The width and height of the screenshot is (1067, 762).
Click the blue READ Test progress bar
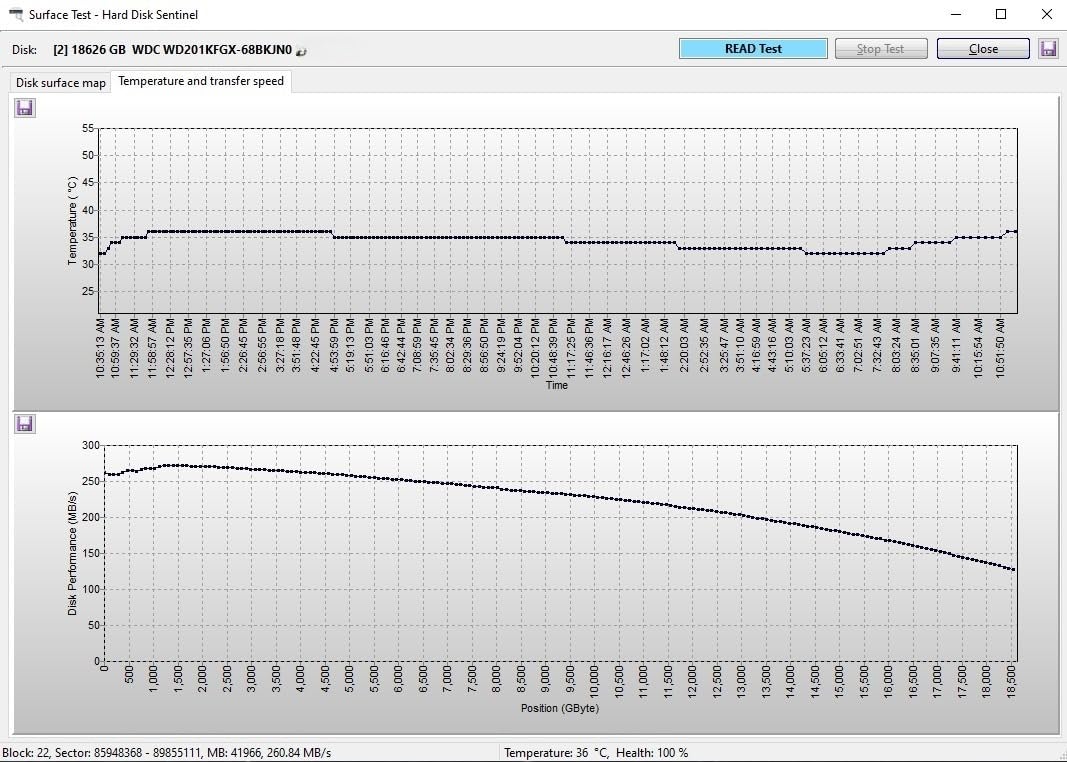coord(753,49)
